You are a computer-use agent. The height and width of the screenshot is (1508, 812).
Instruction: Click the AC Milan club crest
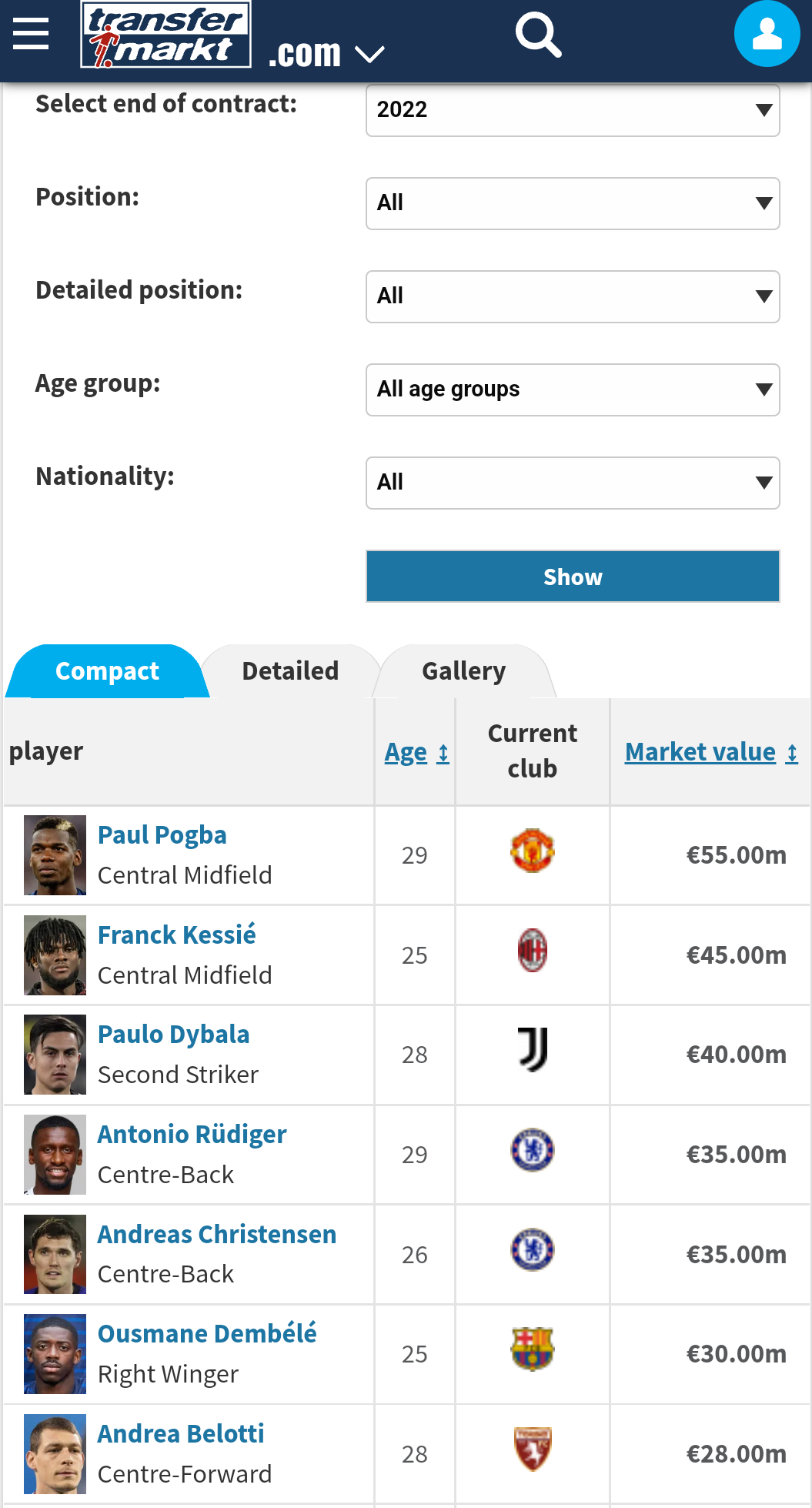click(533, 951)
